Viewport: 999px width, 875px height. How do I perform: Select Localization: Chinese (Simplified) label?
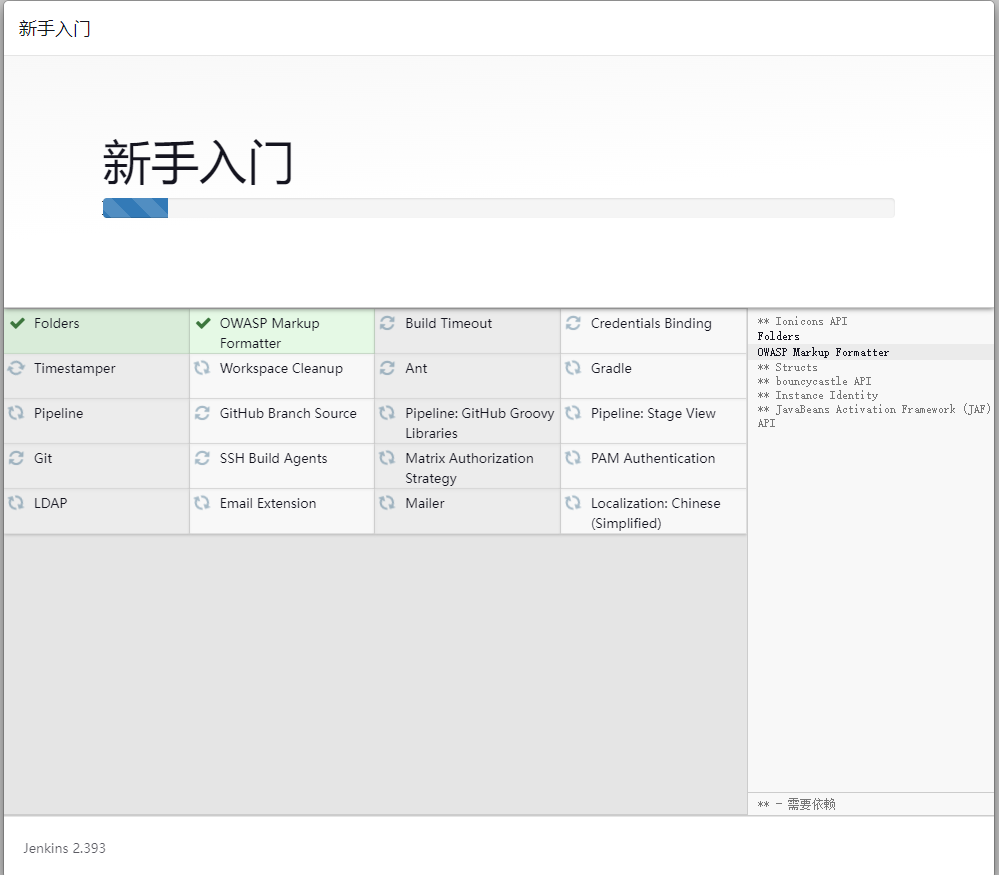[656, 513]
